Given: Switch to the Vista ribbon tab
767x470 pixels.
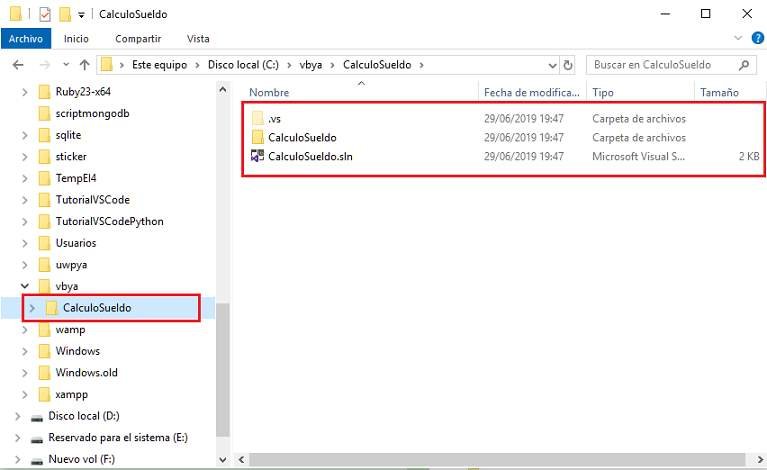Looking at the screenshot, I should click(x=198, y=38).
